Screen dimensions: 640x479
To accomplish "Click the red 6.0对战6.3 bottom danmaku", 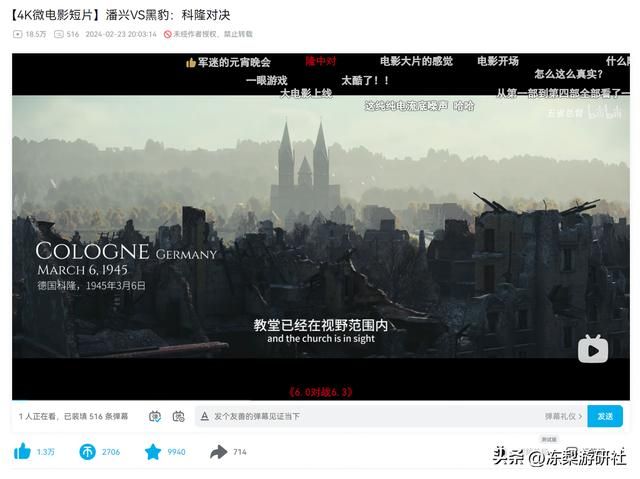I will pyautogui.click(x=320, y=392).
